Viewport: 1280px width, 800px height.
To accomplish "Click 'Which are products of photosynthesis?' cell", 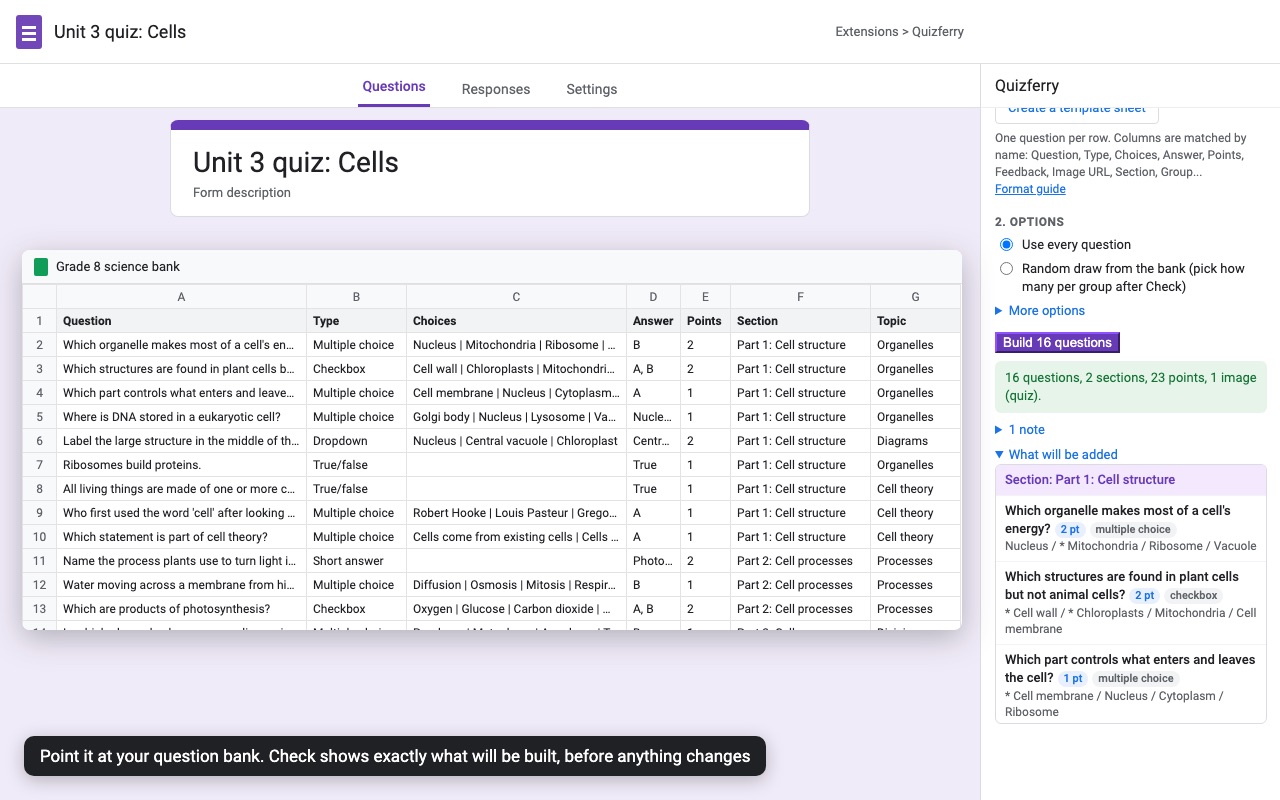I will pyautogui.click(x=181, y=609).
